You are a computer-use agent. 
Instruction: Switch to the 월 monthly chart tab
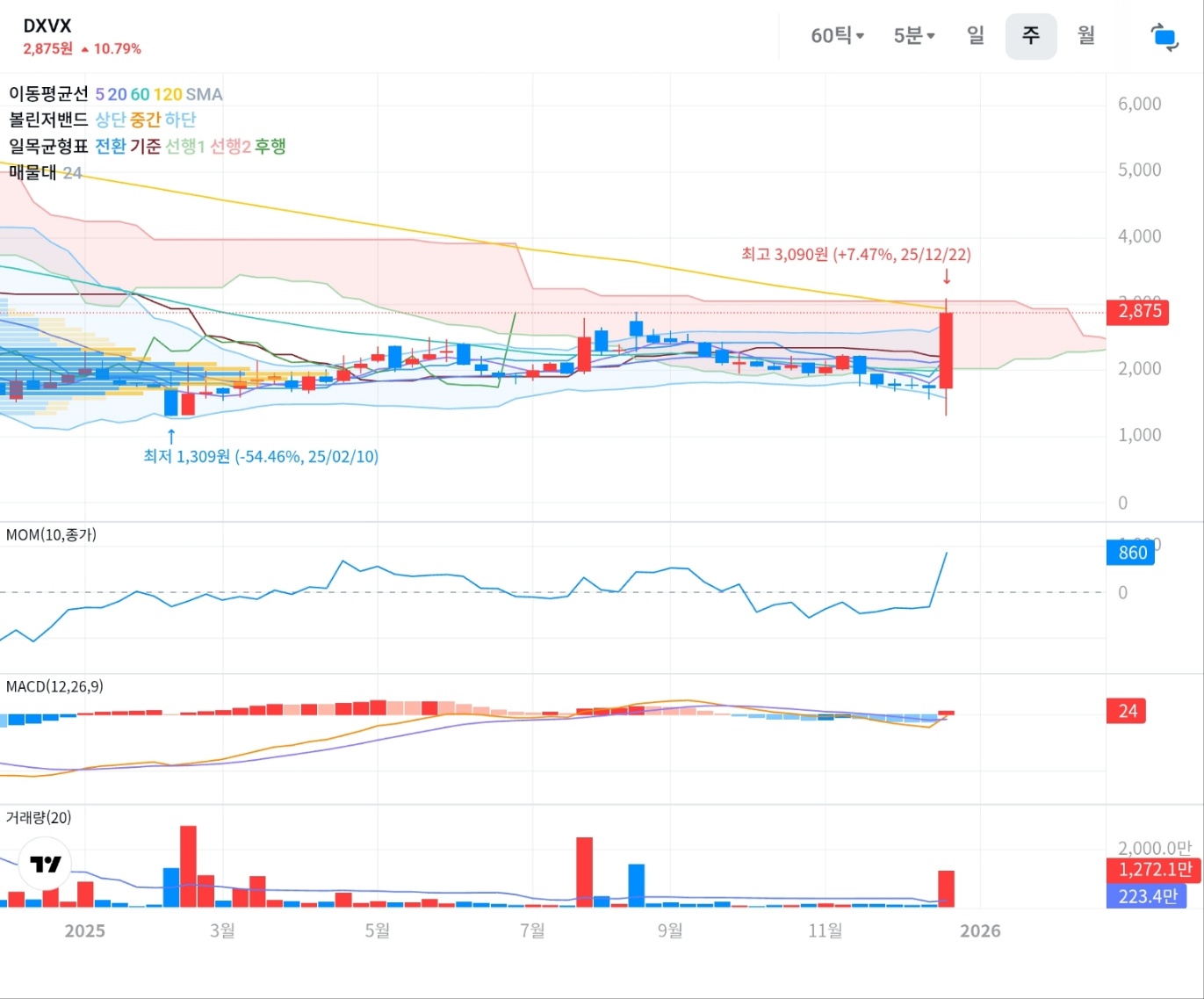point(1086,36)
